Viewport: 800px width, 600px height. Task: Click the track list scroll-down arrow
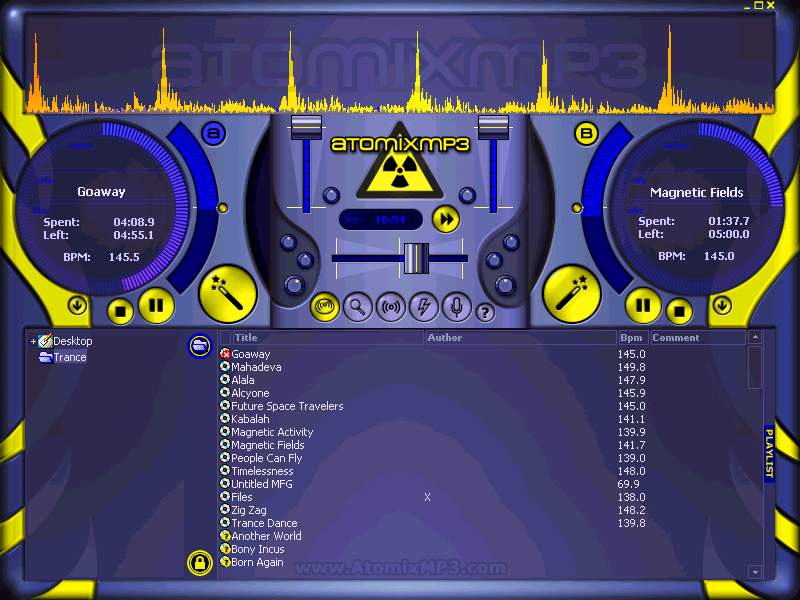point(755,572)
